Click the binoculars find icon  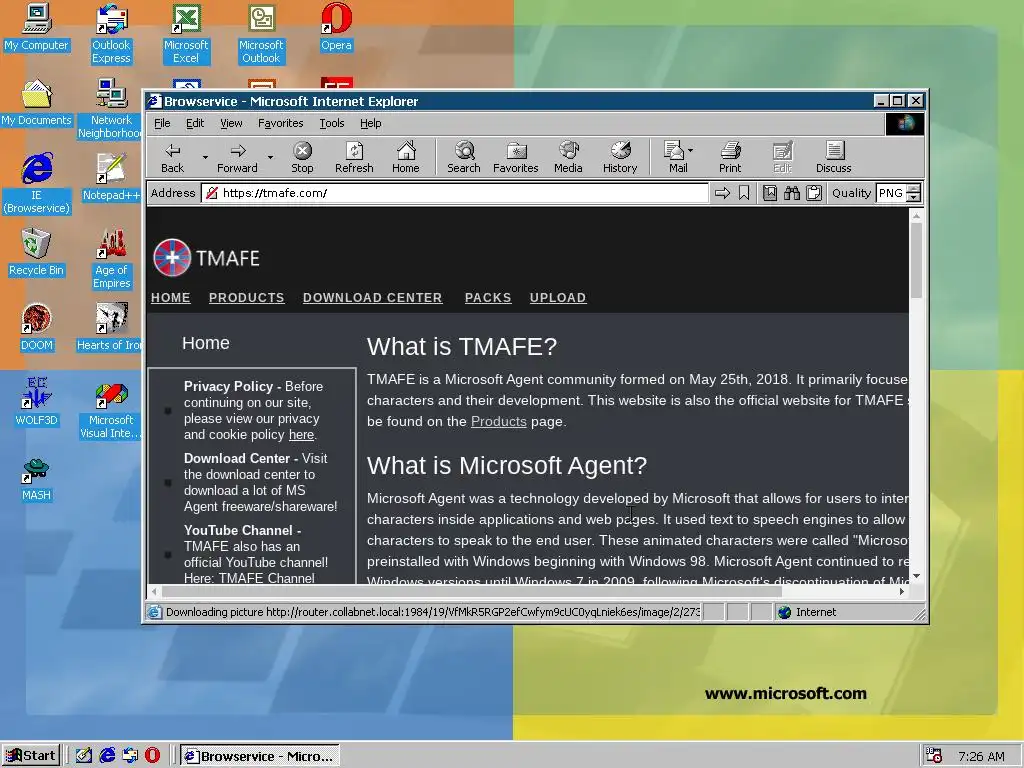792,193
